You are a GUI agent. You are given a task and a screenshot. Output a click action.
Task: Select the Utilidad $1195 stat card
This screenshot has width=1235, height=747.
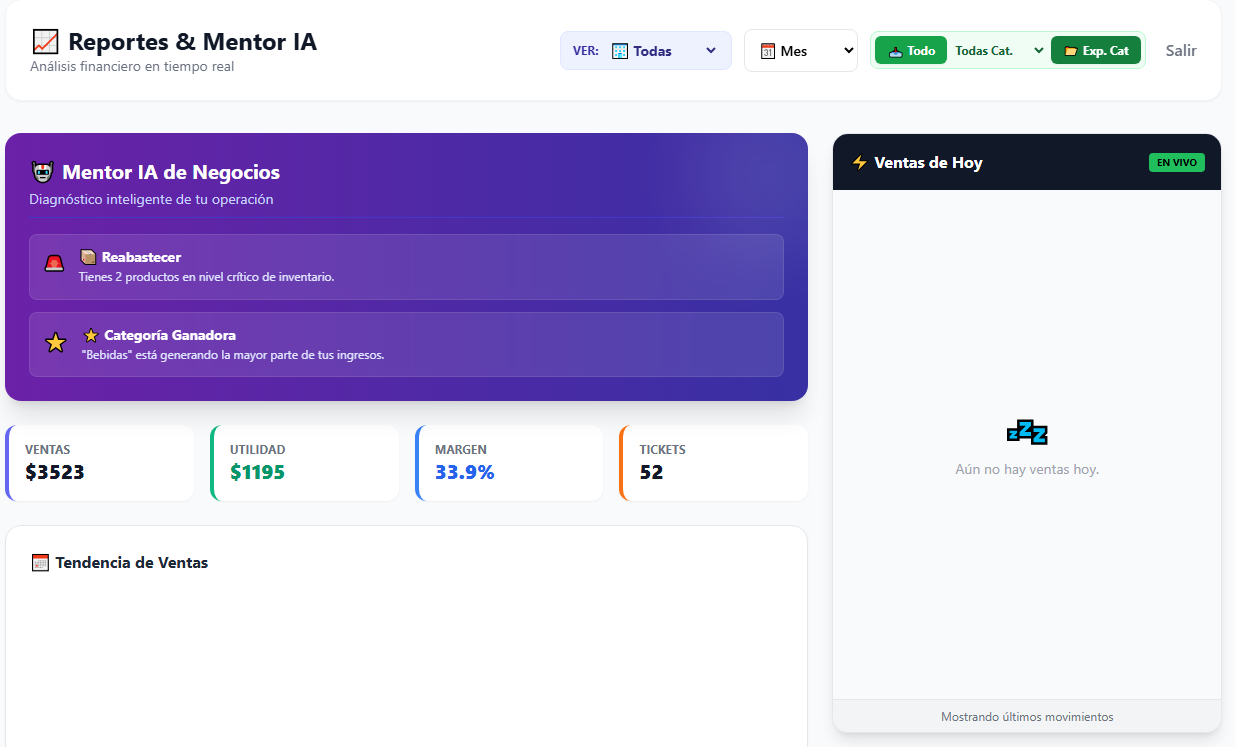[305, 463]
